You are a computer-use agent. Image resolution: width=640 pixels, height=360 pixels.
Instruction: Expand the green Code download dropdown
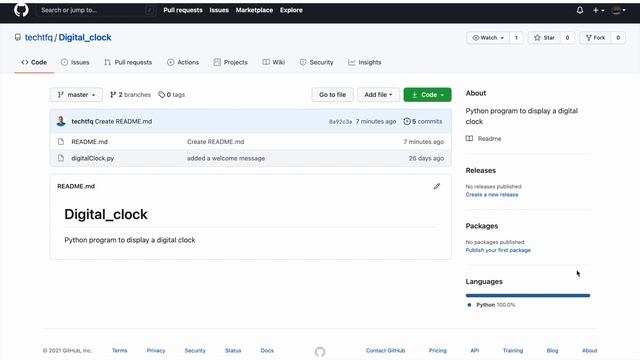[x=427, y=95]
